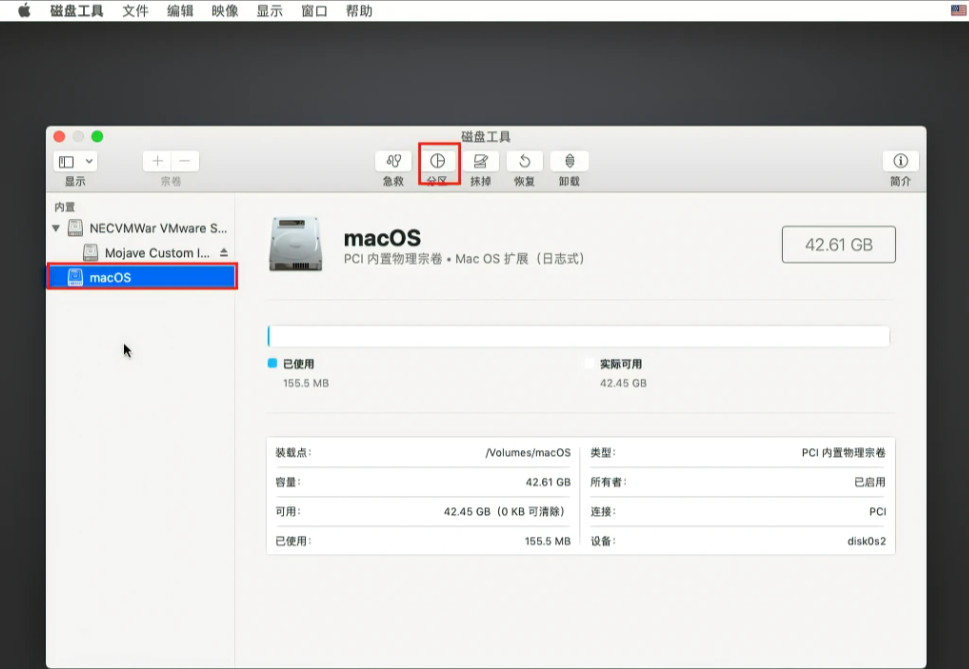Screen dimensions: 969x669
Task: Click the disk usage bar
Action: pyautogui.click(x=578, y=336)
